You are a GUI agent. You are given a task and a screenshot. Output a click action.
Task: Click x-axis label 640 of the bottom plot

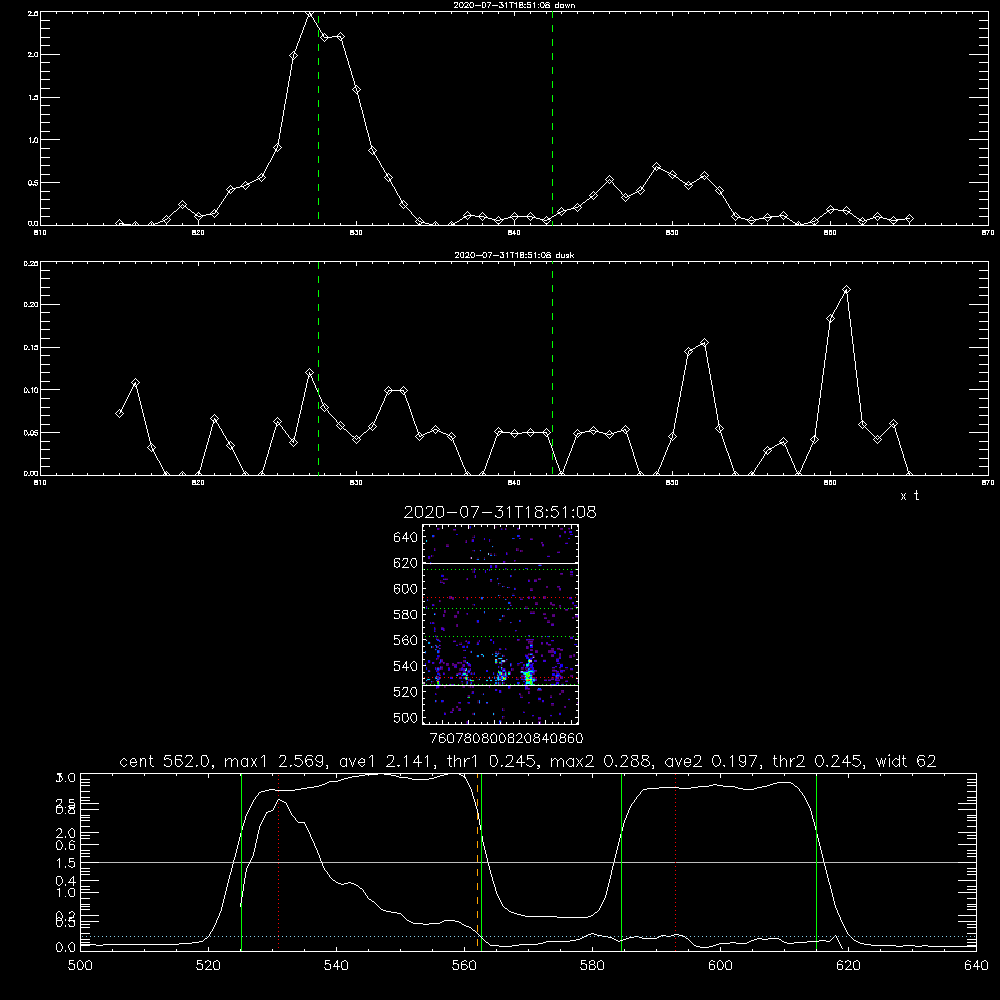pos(976,966)
